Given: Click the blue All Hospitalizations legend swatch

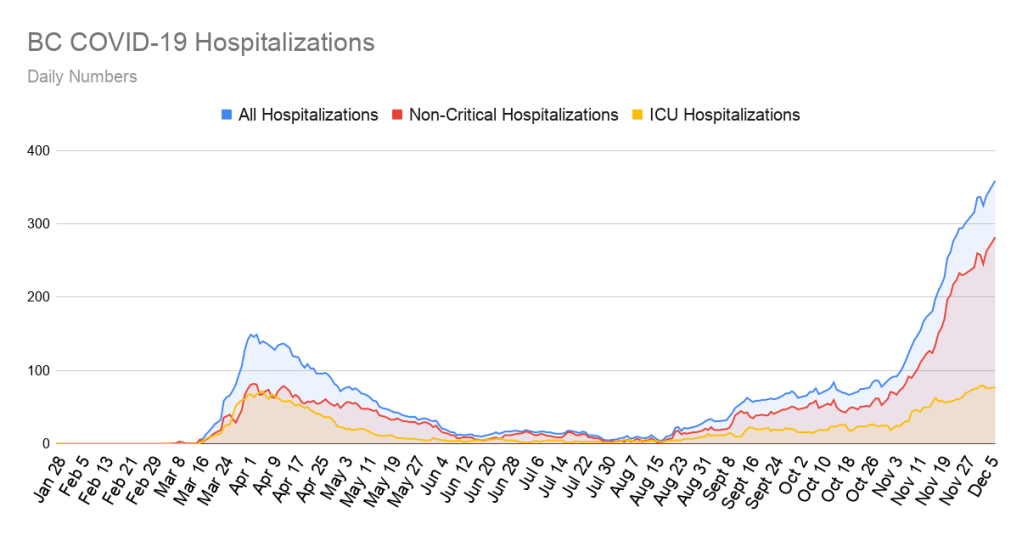Looking at the screenshot, I should pos(226,115).
